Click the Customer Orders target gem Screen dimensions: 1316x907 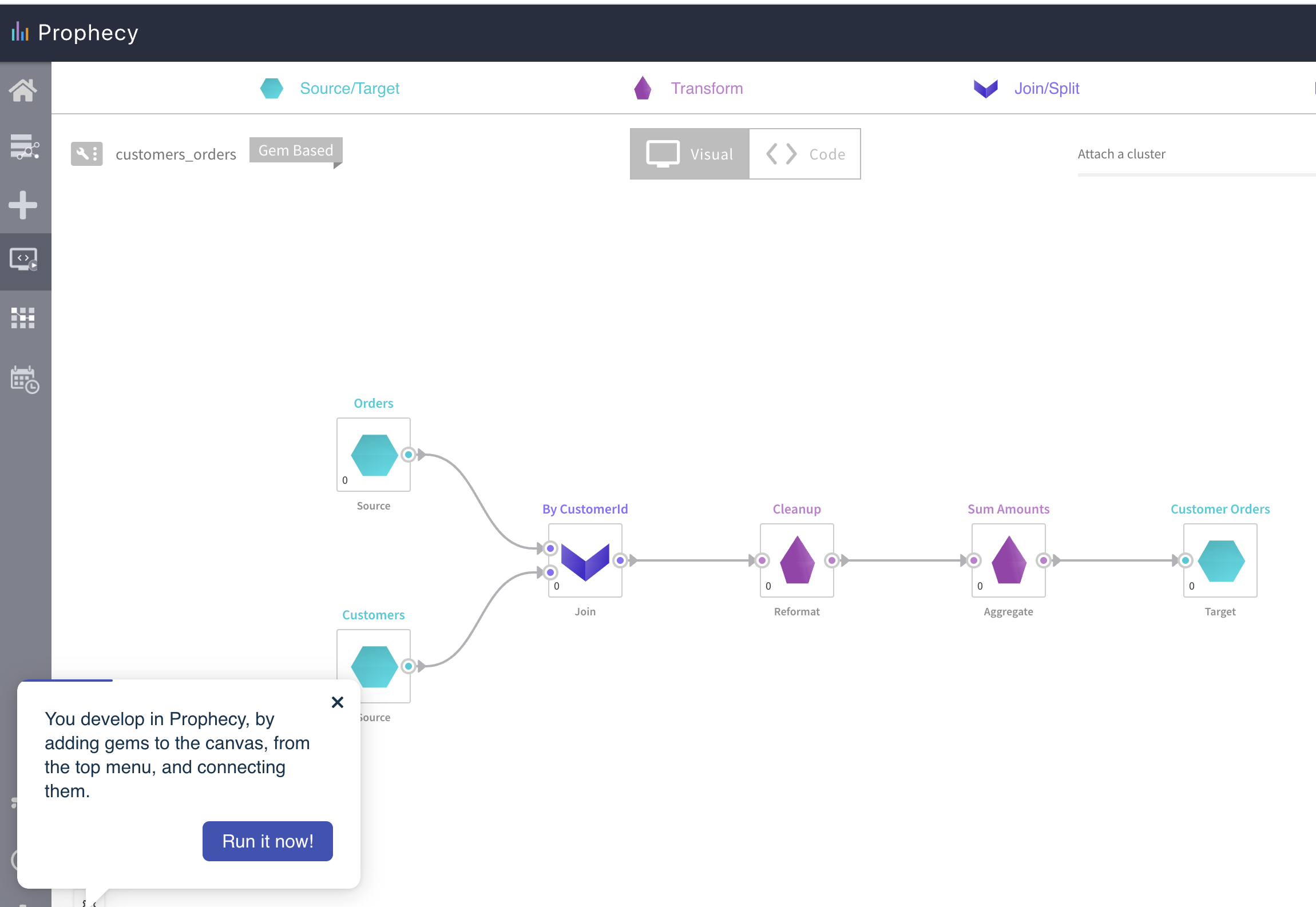click(1220, 560)
